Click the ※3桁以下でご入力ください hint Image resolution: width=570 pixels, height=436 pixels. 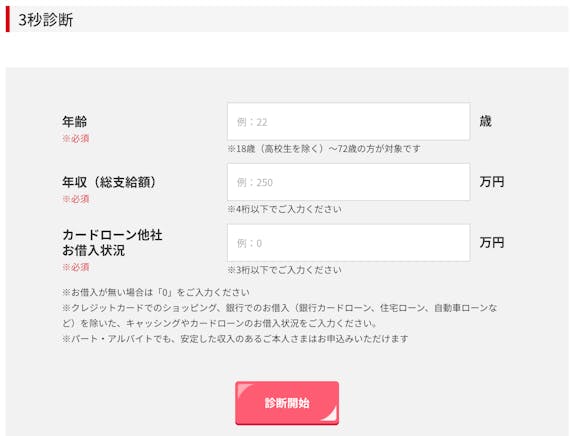pyautogui.click(x=285, y=270)
